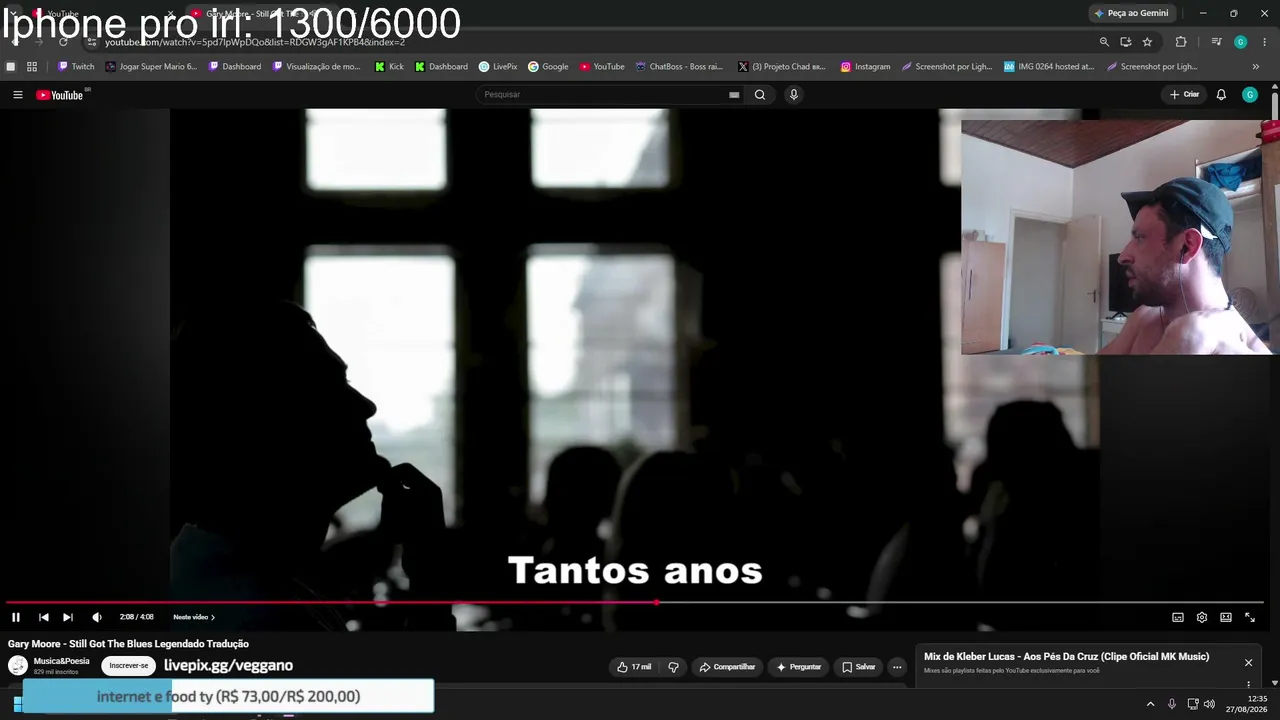Open more actions ellipsis under video
The height and width of the screenshot is (720, 1280).
click(x=897, y=667)
